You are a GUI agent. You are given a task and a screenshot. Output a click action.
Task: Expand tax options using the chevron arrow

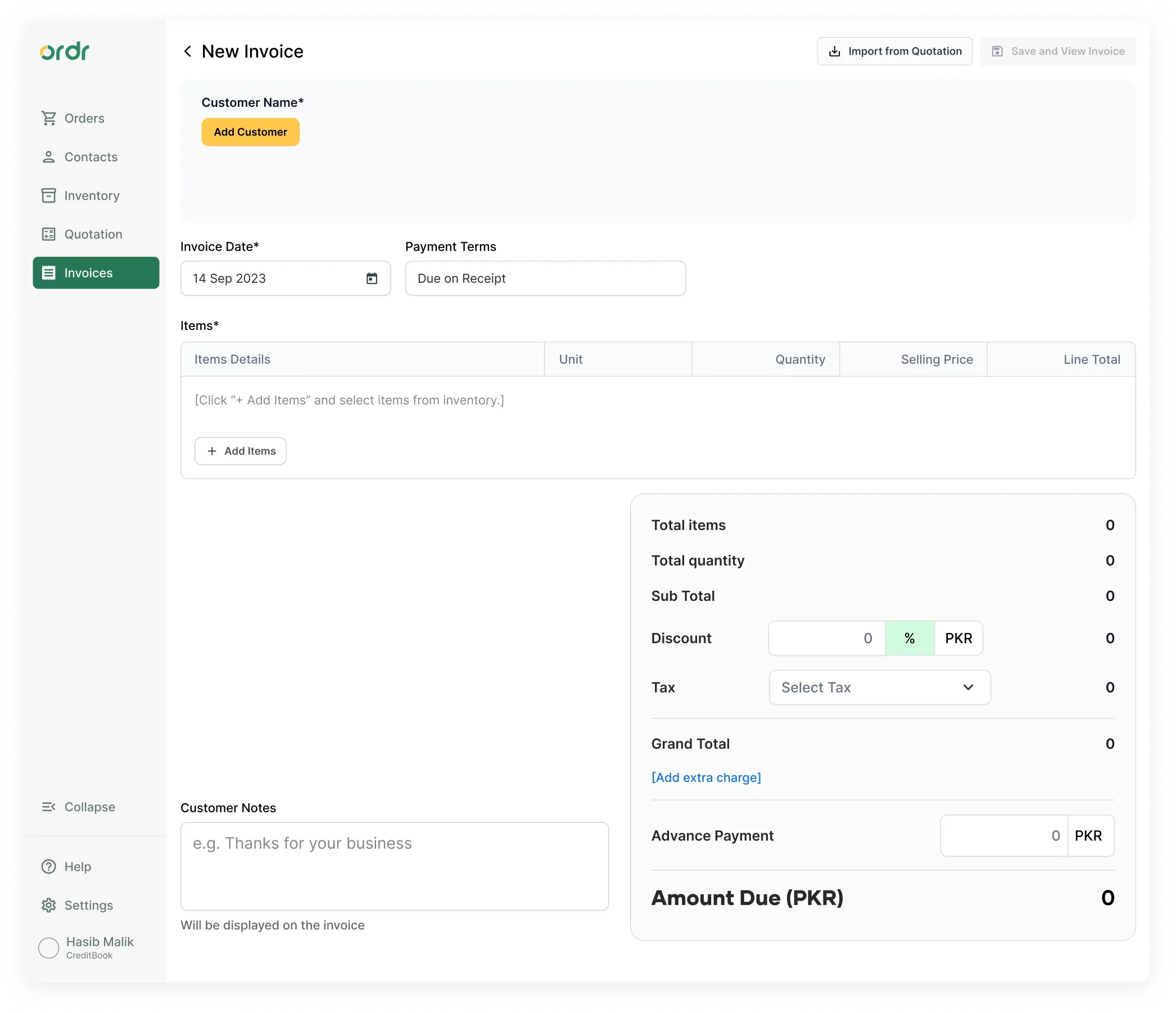[x=968, y=688]
